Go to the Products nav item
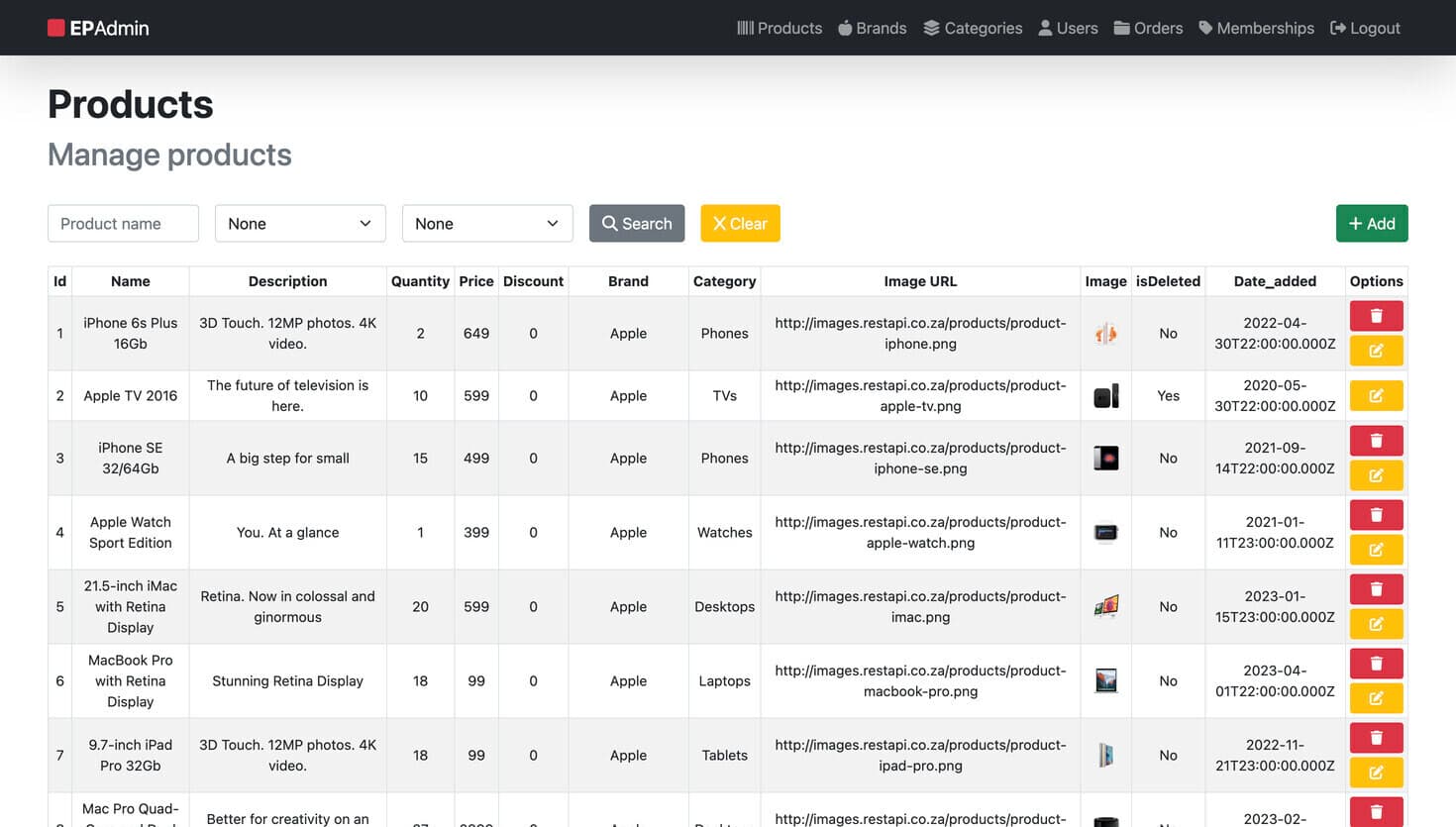This screenshot has width=1456, height=827. 780,28
